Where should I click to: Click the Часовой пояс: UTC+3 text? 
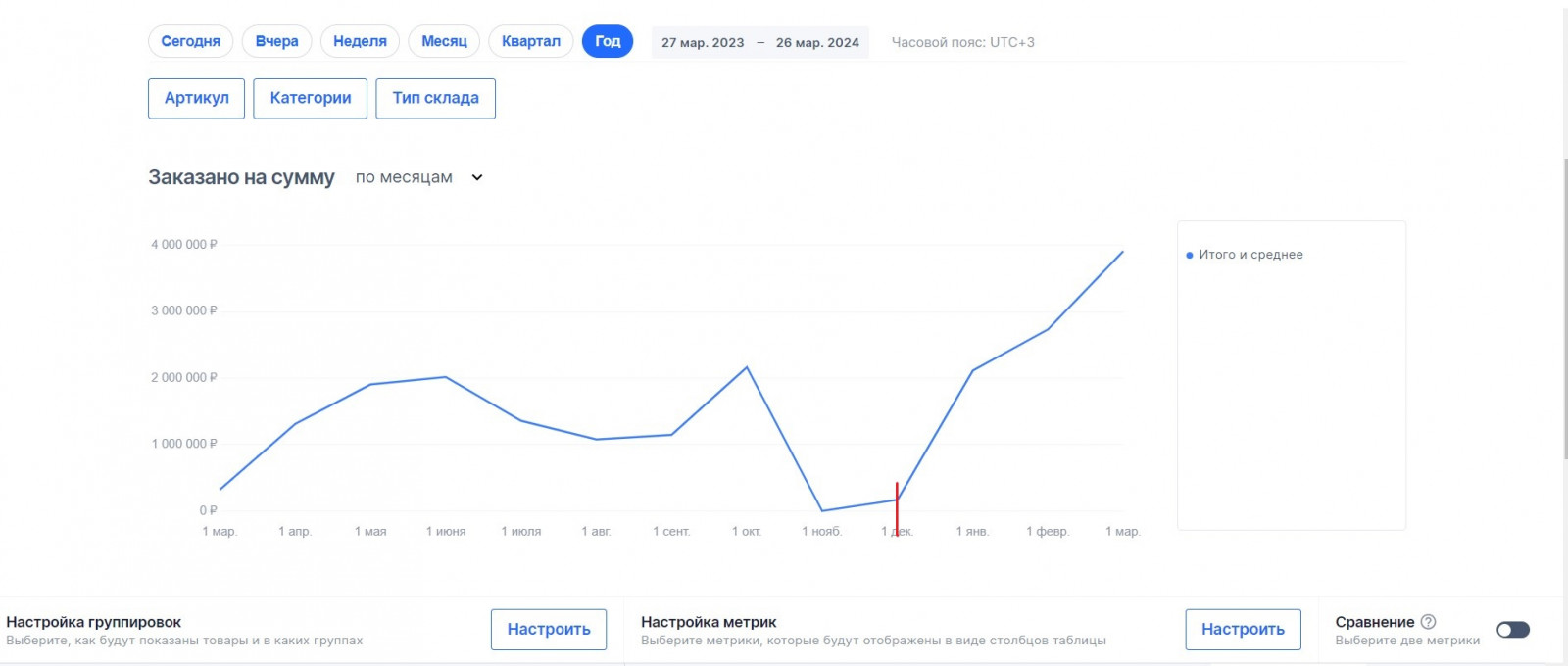(962, 42)
